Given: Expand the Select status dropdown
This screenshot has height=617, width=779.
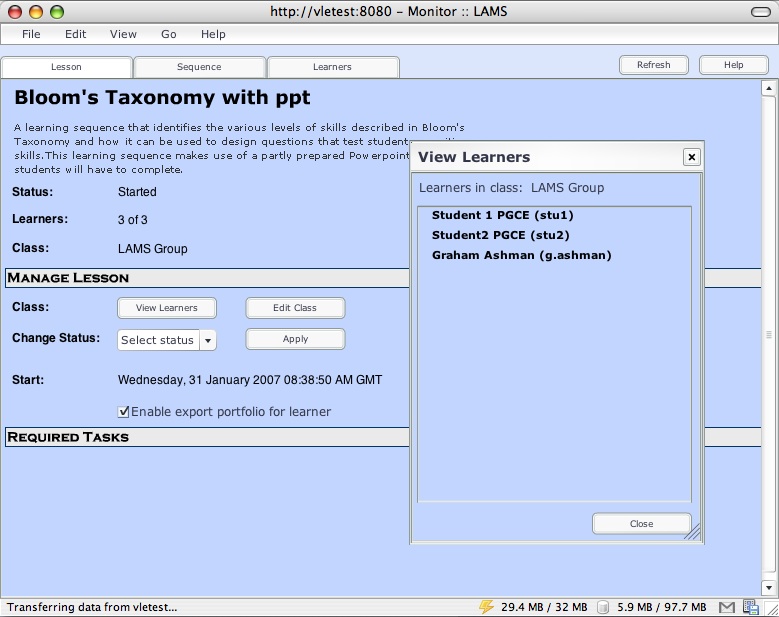Looking at the screenshot, I should point(208,340).
